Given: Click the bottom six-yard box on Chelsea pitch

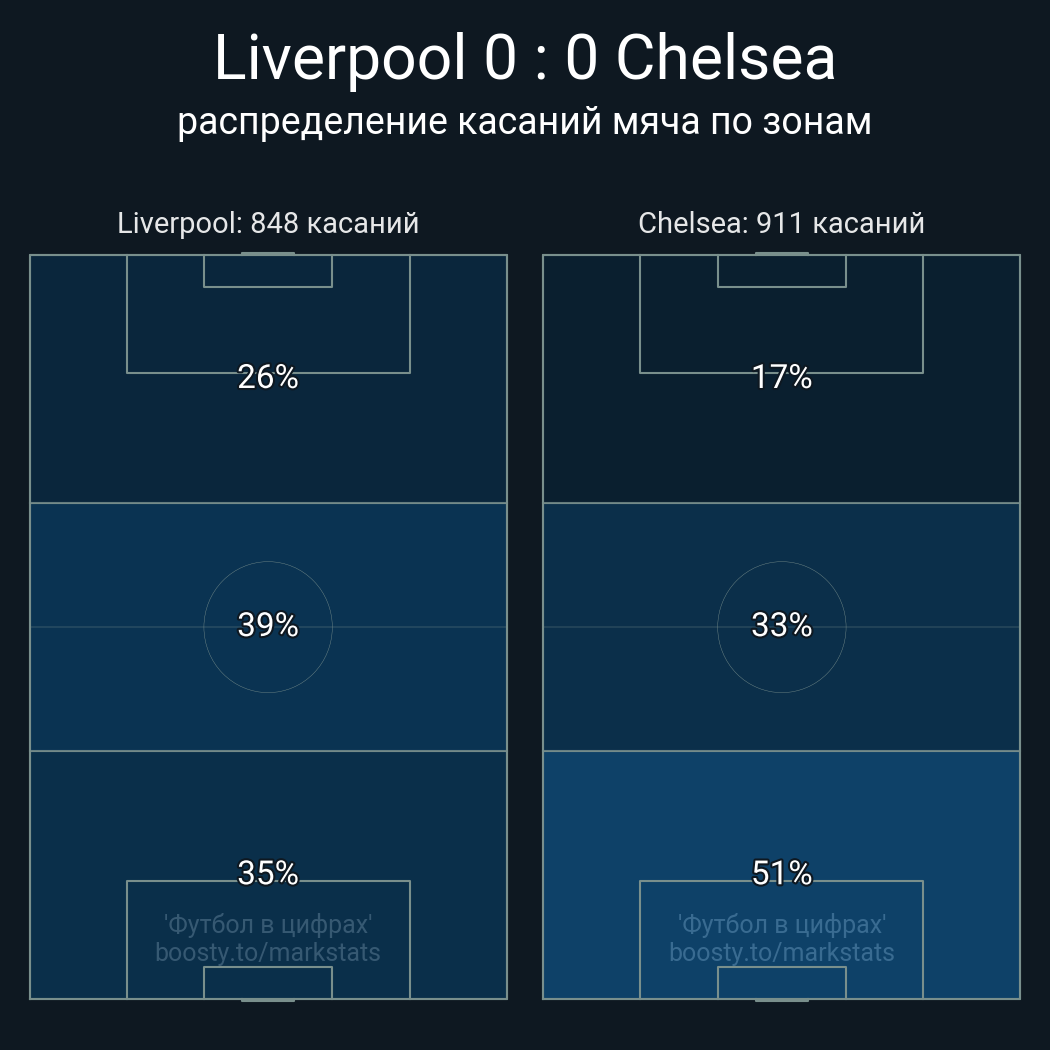Looking at the screenshot, I should click(781, 982).
